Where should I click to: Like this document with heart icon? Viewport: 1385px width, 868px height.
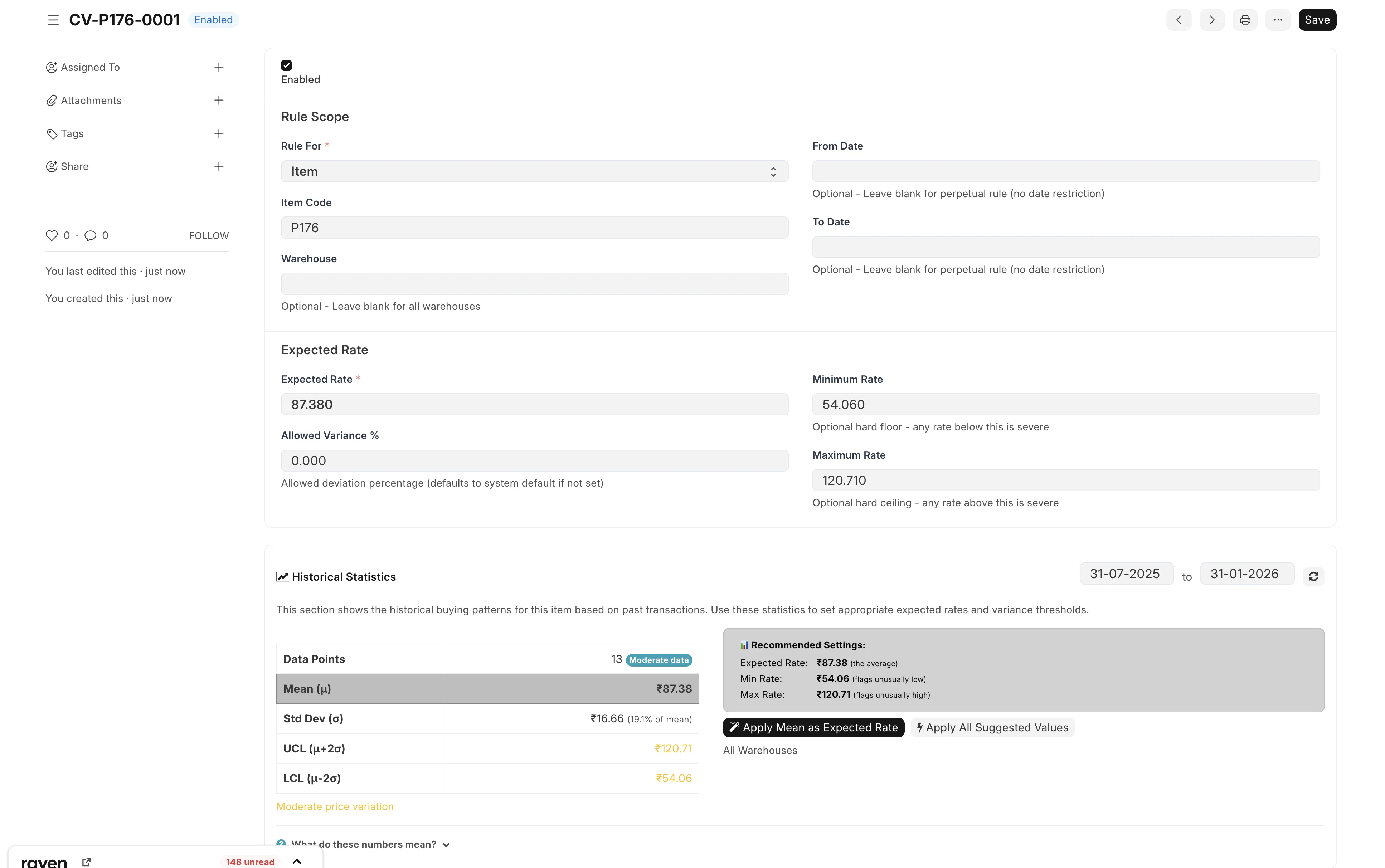point(52,235)
